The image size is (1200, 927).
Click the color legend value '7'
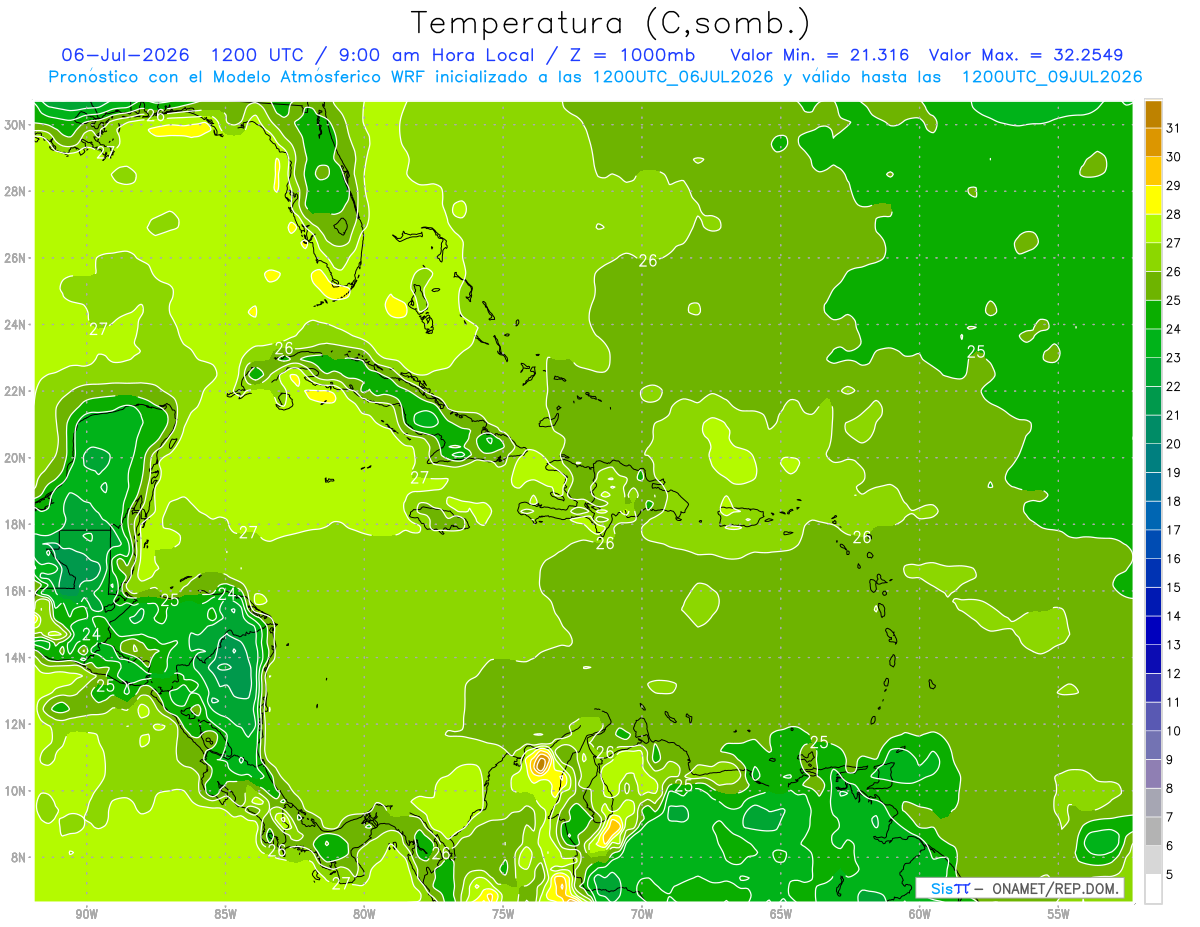click(1170, 818)
